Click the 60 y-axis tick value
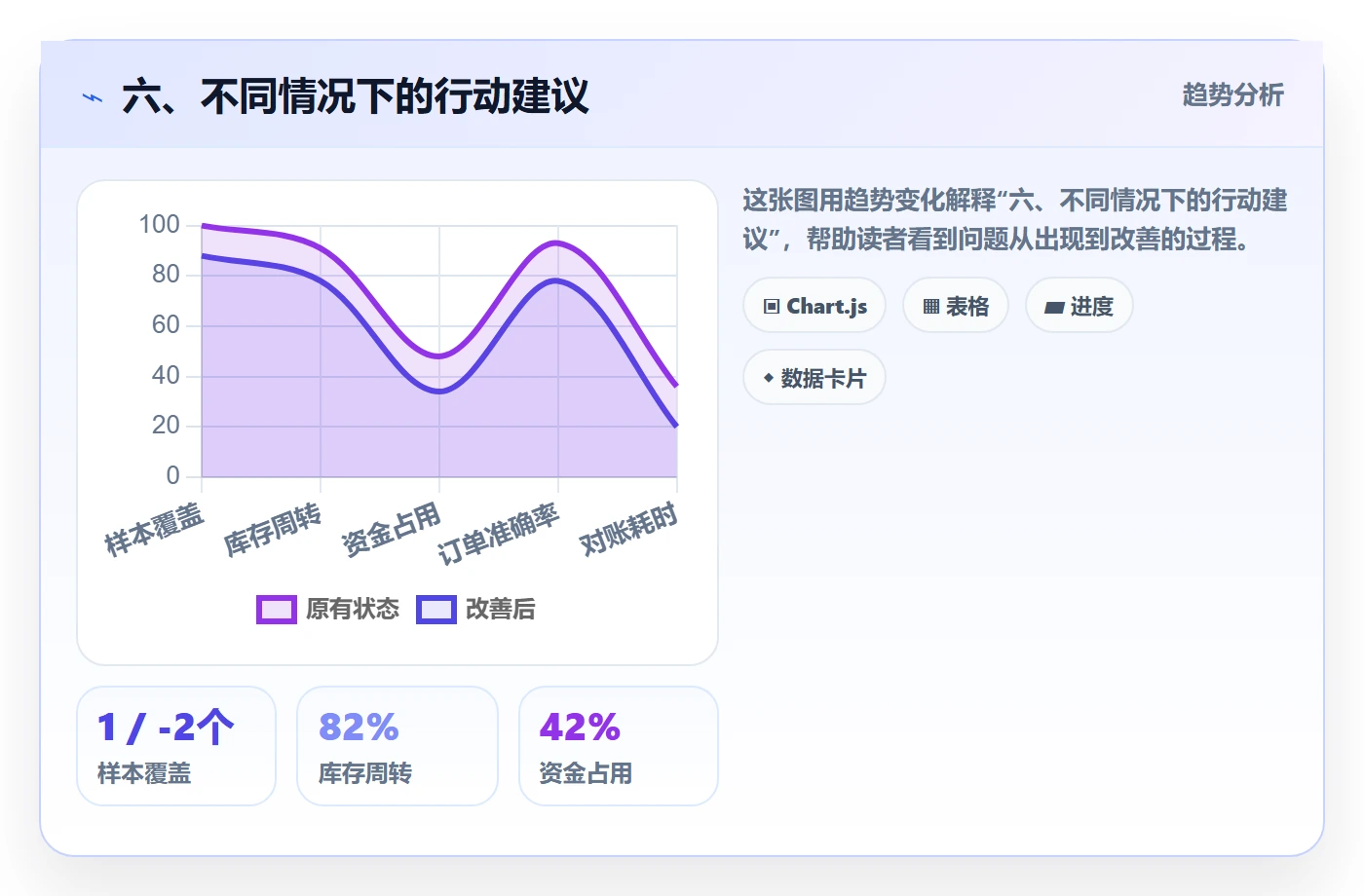Image resolution: width=1364 pixels, height=896 pixels. pos(166,325)
